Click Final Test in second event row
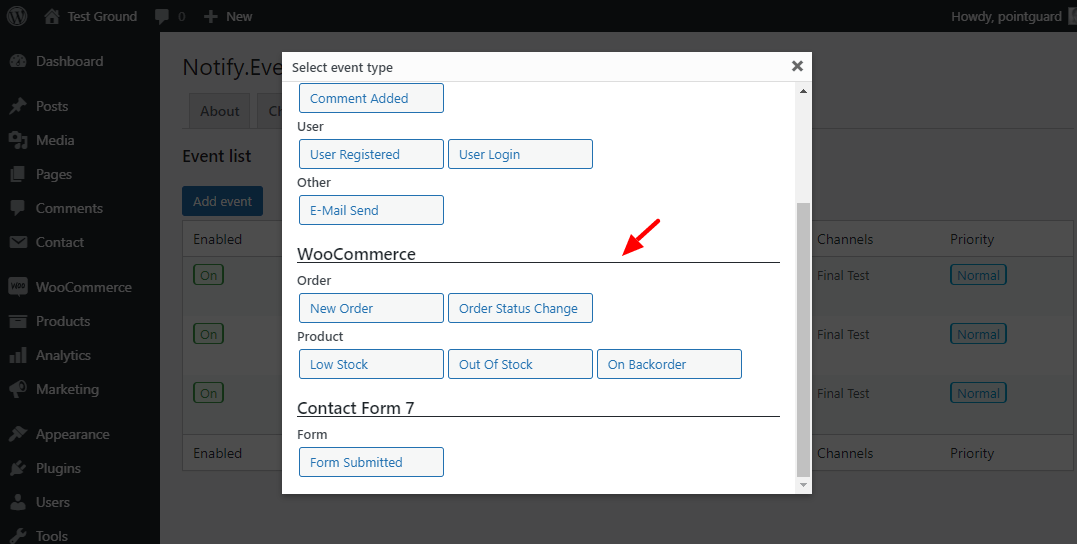The width and height of the screenshot is (1077, 544). click(843, 335)
